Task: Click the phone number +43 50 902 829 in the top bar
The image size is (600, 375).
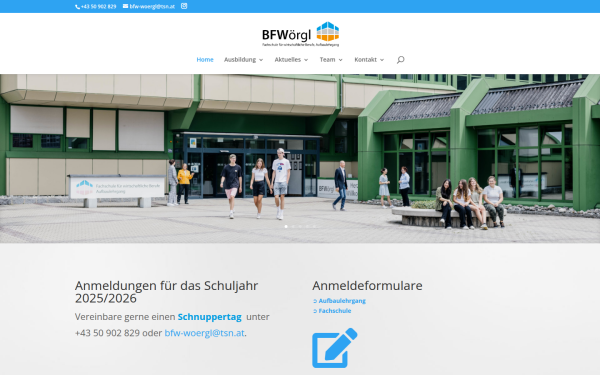Action: (x=98, y=7)
